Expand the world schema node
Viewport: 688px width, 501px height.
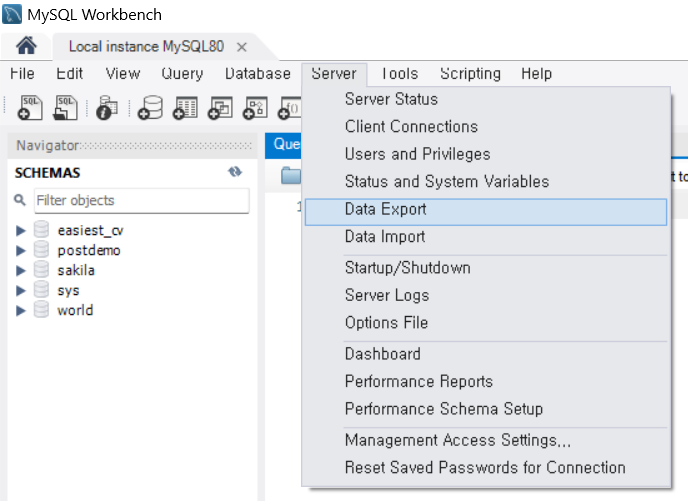click(21, 311)
